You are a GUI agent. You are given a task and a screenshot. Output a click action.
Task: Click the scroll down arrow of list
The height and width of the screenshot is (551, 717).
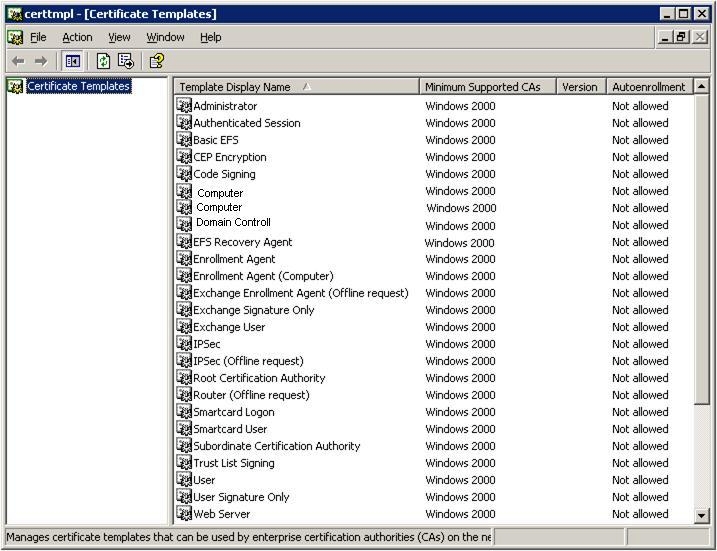pyautogui.click(x=701, y=516)
